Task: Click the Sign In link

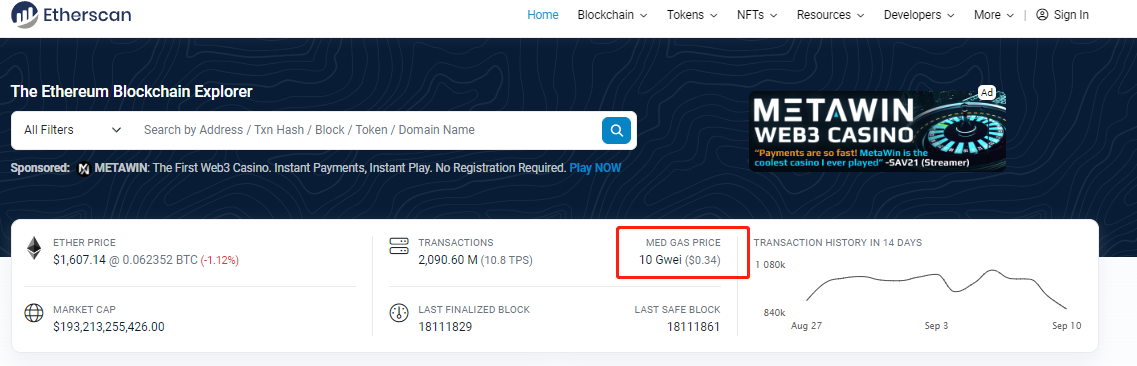Action: 1071,14
